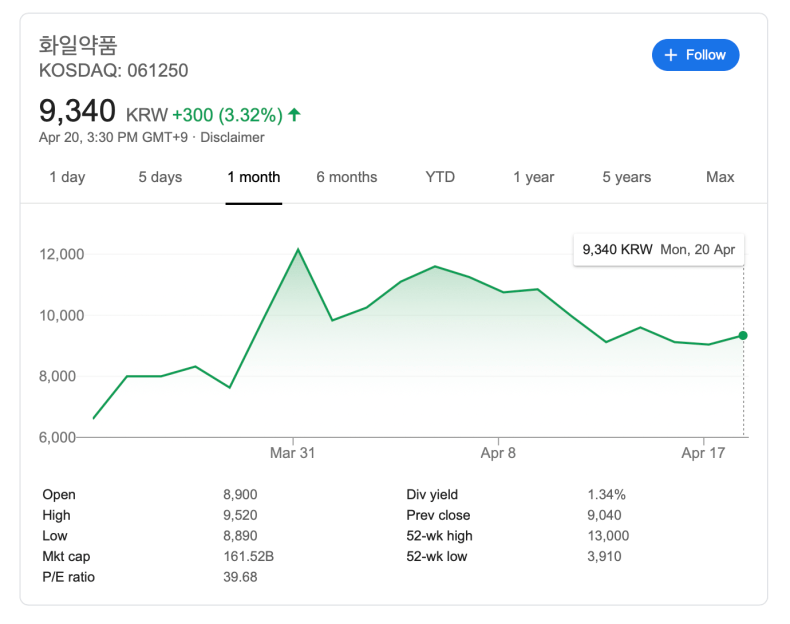The image size is (790, 624).
Task: Click the P/E ratio label
Action: point(69,577)
